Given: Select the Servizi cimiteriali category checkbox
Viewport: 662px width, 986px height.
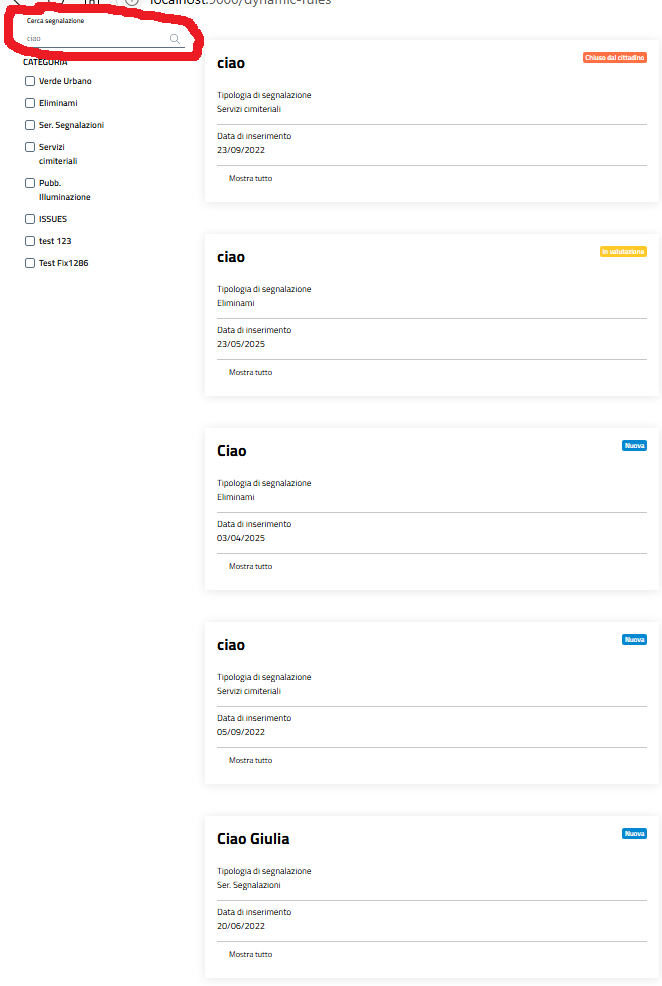Looking at the screenshot, I should point(30,147).
